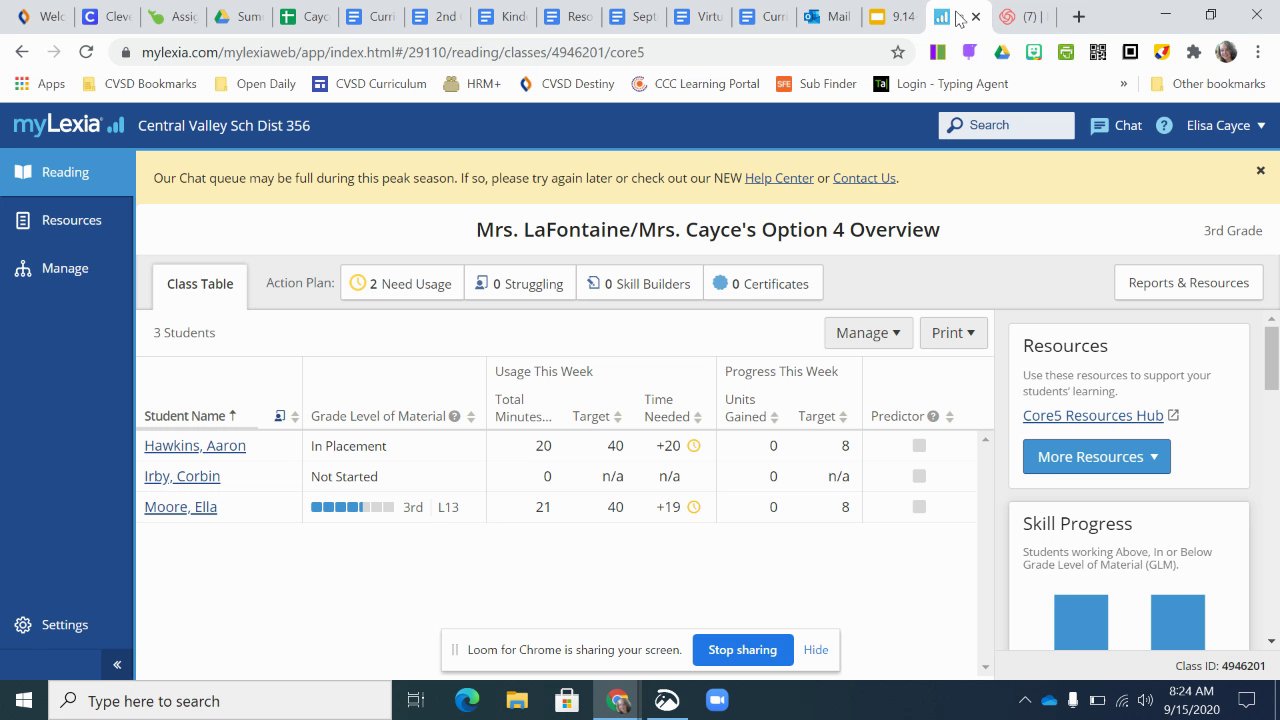This screenshot has width=1280, height=720.
Task: Click Predictor box for Irby, Corbin
Action: (919, 476)
